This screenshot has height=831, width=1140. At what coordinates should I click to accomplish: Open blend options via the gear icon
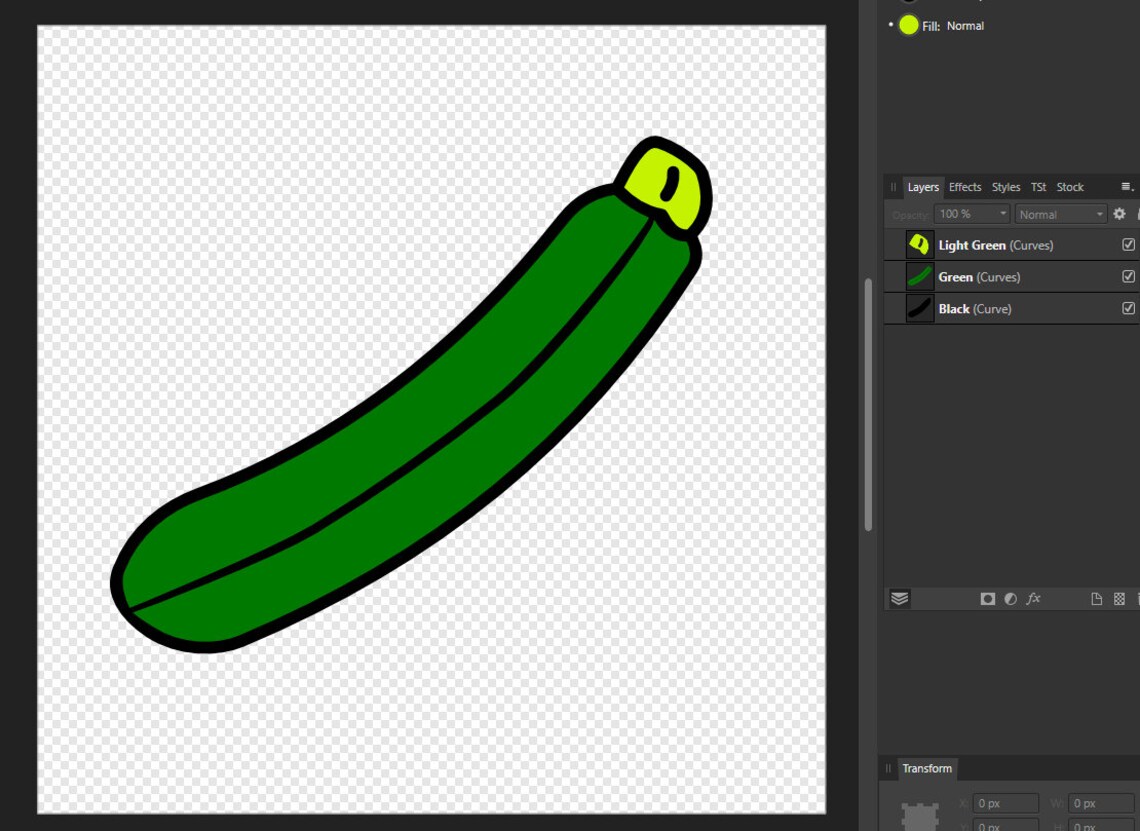click(1118, 213)
